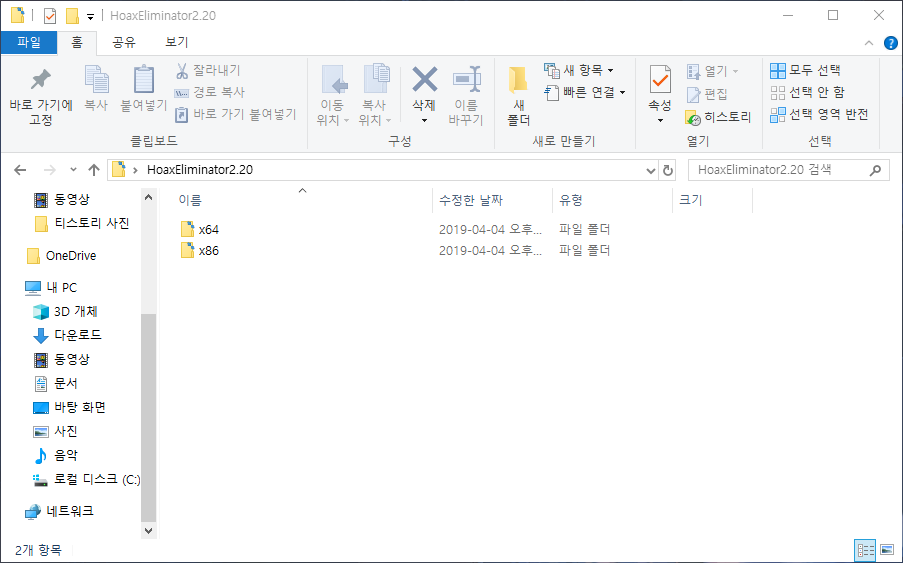Click the address bar path HoaxEliminator2.20
Viewport: 903px width, 563px height.
click(x=200, y=170)
